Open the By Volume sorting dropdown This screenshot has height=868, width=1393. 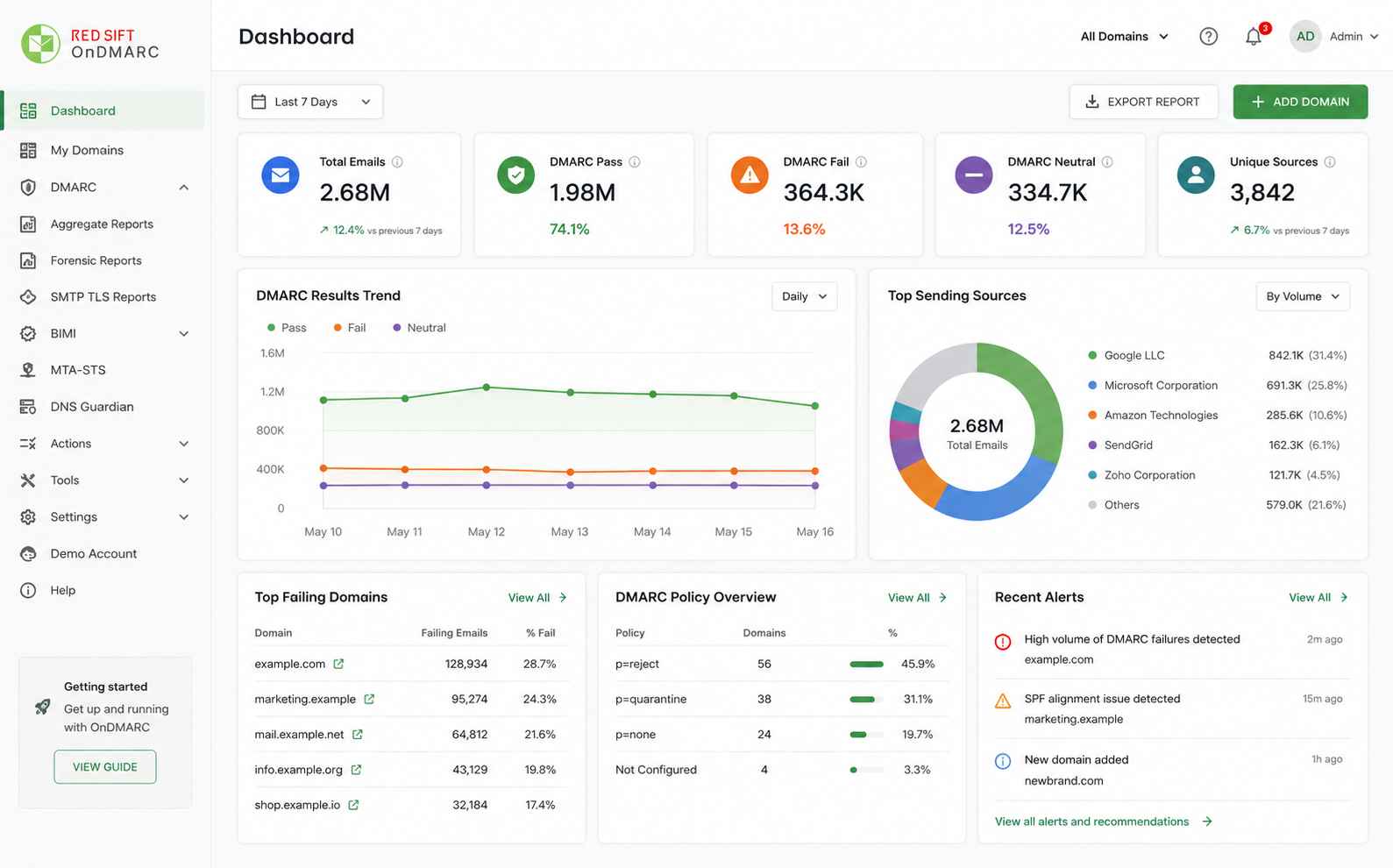pos(1303,296)
